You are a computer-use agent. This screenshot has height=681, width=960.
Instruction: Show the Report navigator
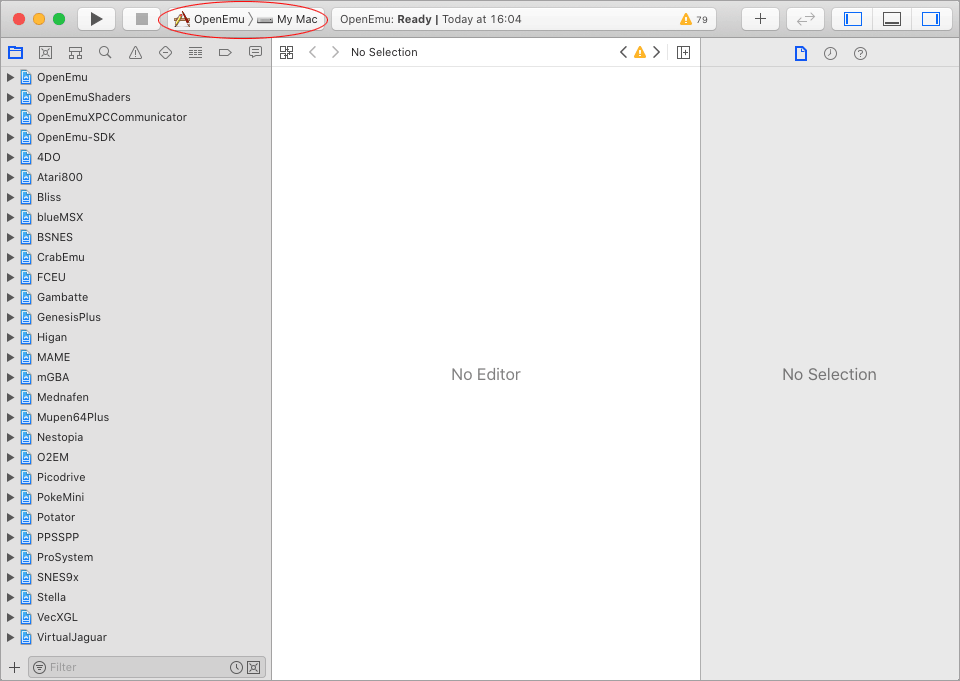[255, 53]
